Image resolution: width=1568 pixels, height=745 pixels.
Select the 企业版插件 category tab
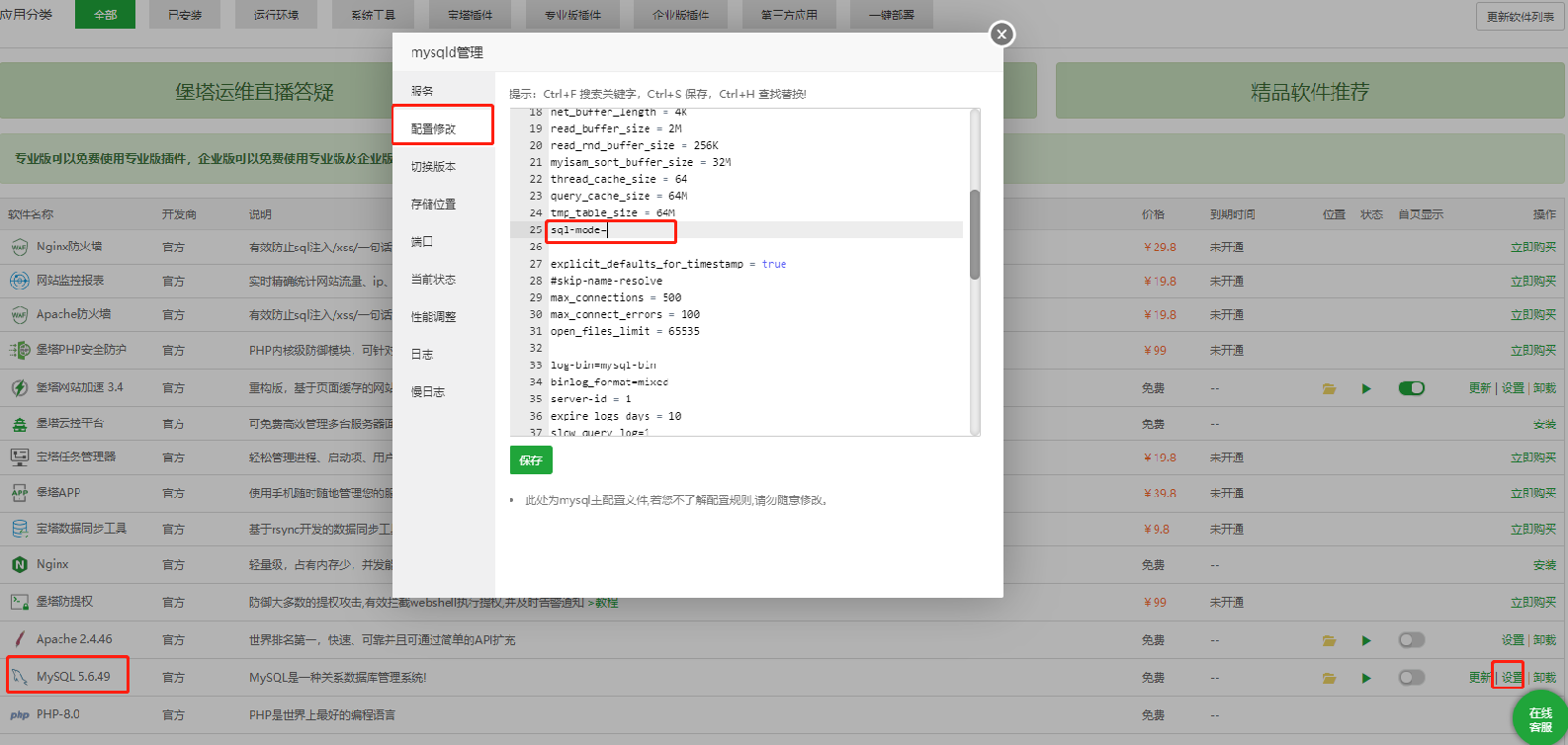(x=680, y=15)
